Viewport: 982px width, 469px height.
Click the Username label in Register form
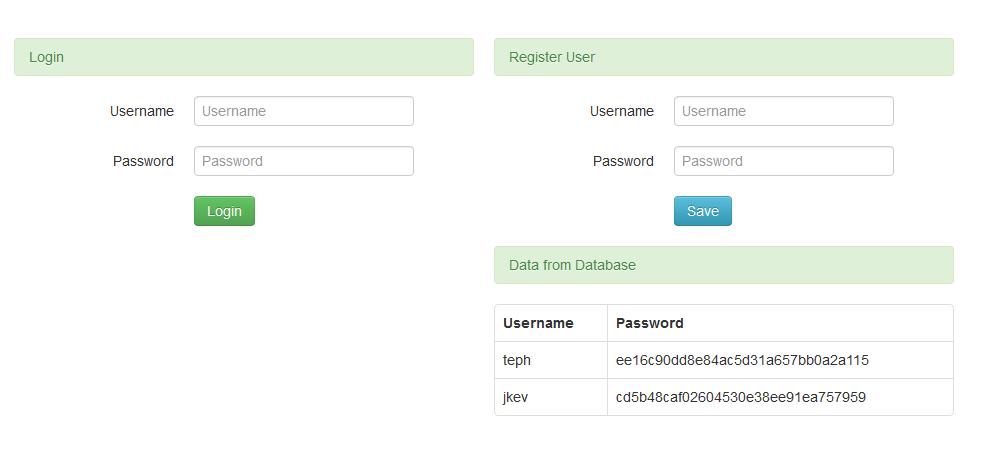(622, 111)
